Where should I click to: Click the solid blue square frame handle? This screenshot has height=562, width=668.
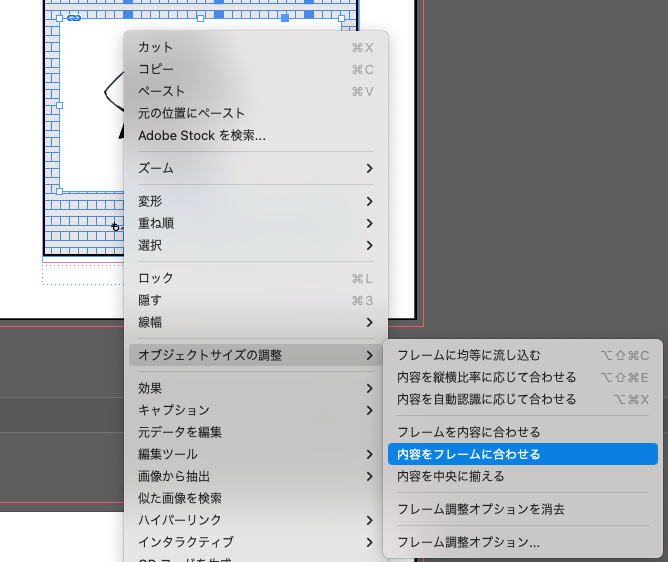tap(285, 18)
